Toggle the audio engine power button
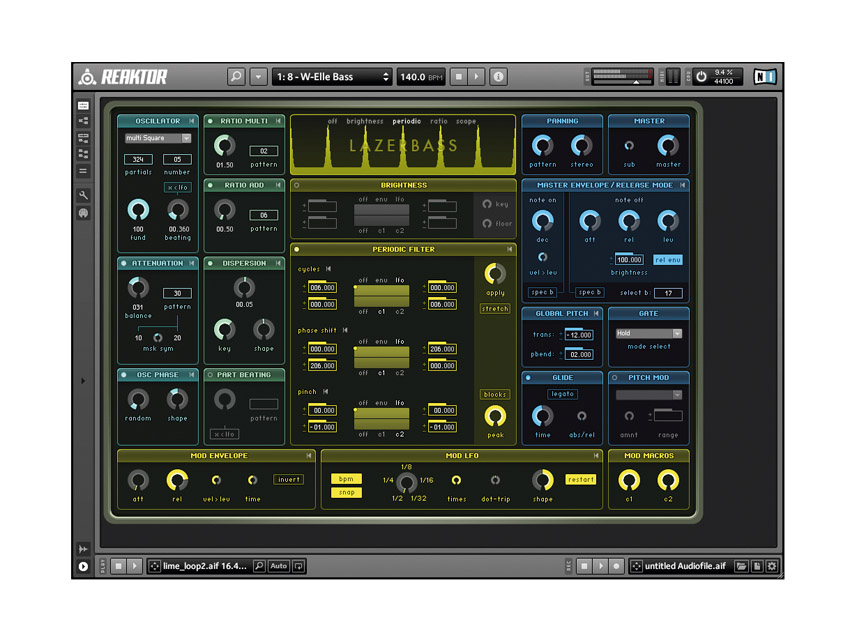 tap(701, 77)
